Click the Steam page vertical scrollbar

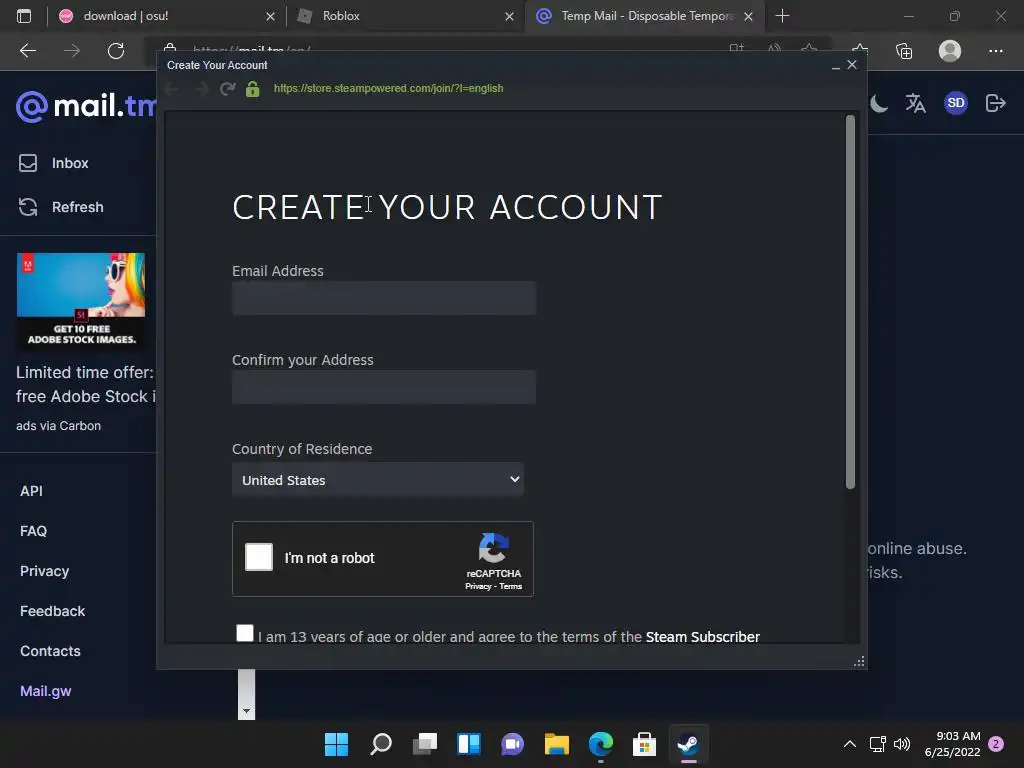(850, 302)
